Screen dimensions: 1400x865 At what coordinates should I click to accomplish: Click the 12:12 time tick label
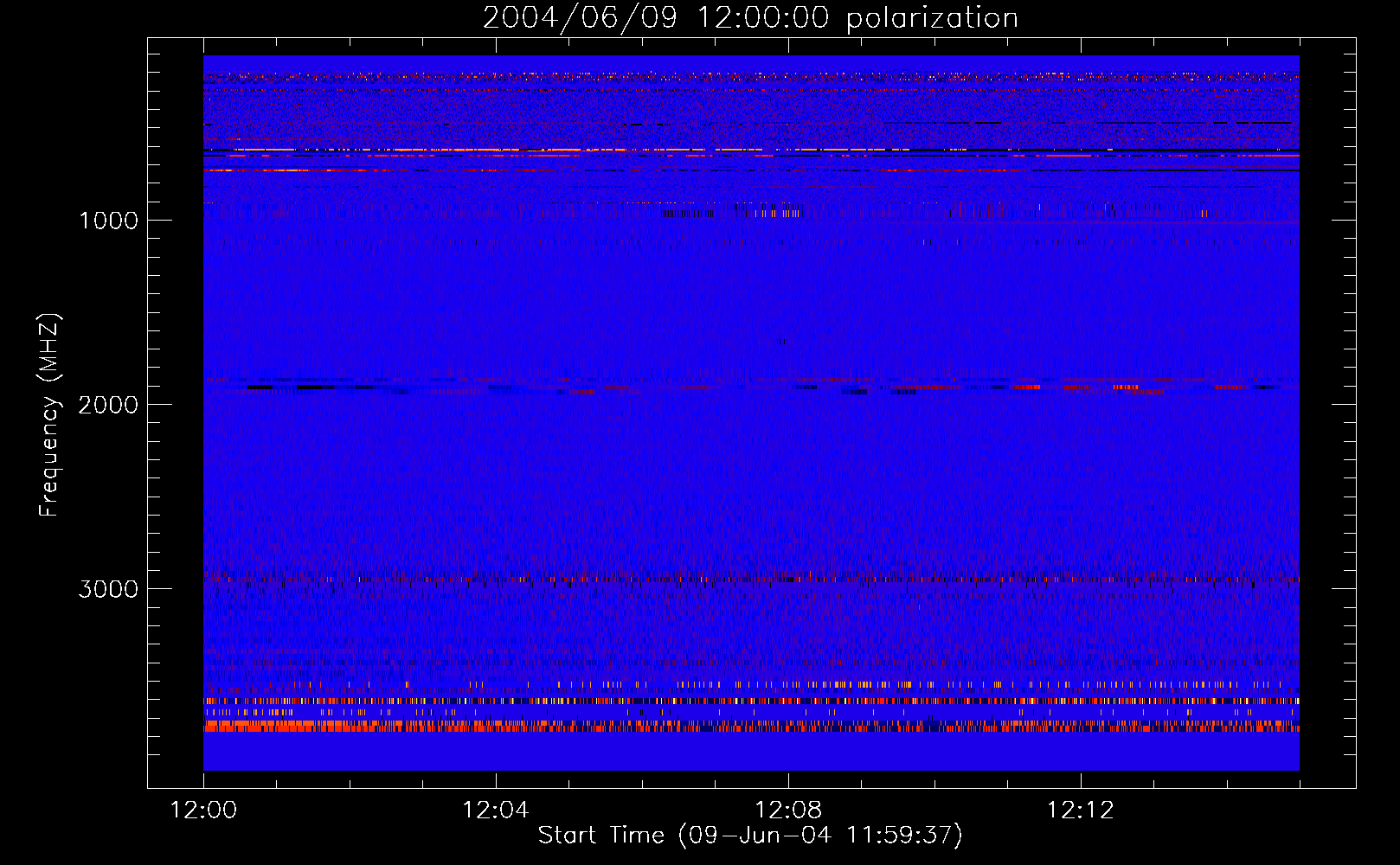coord(1081,811)
